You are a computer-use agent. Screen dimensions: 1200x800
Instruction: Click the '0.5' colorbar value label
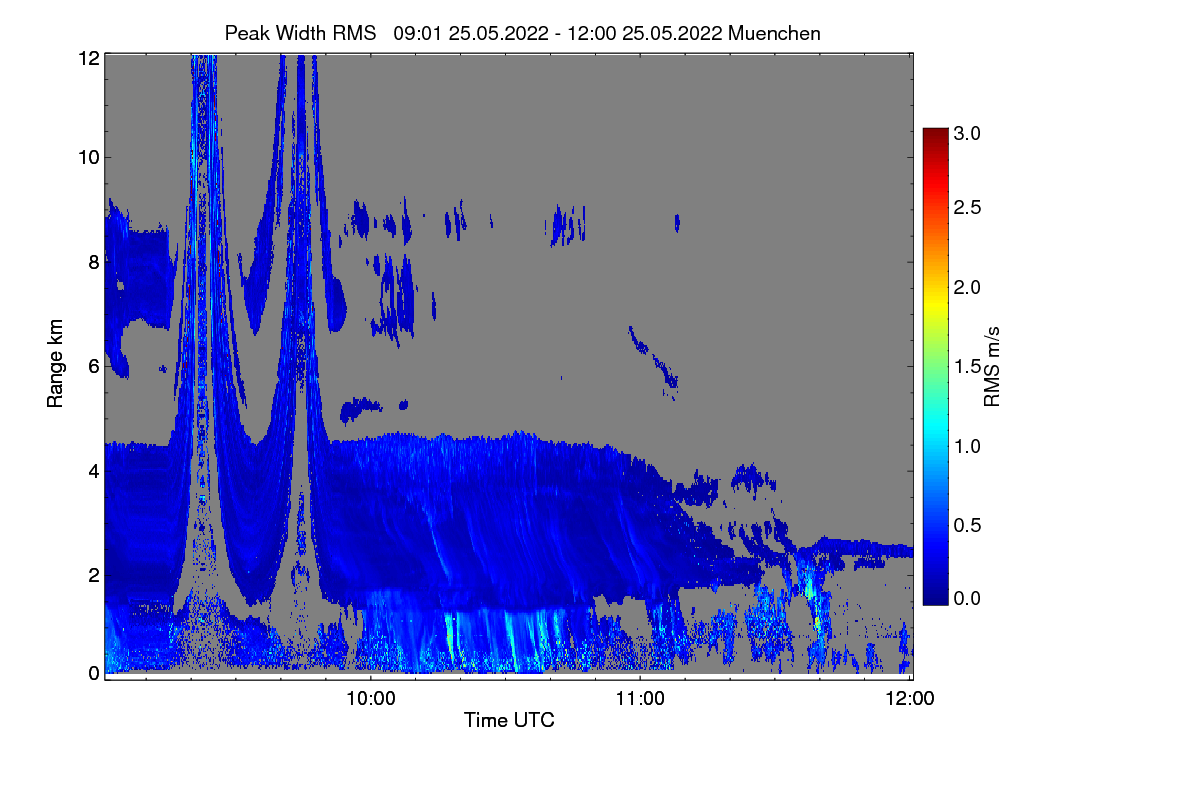(x=967, y=525)
